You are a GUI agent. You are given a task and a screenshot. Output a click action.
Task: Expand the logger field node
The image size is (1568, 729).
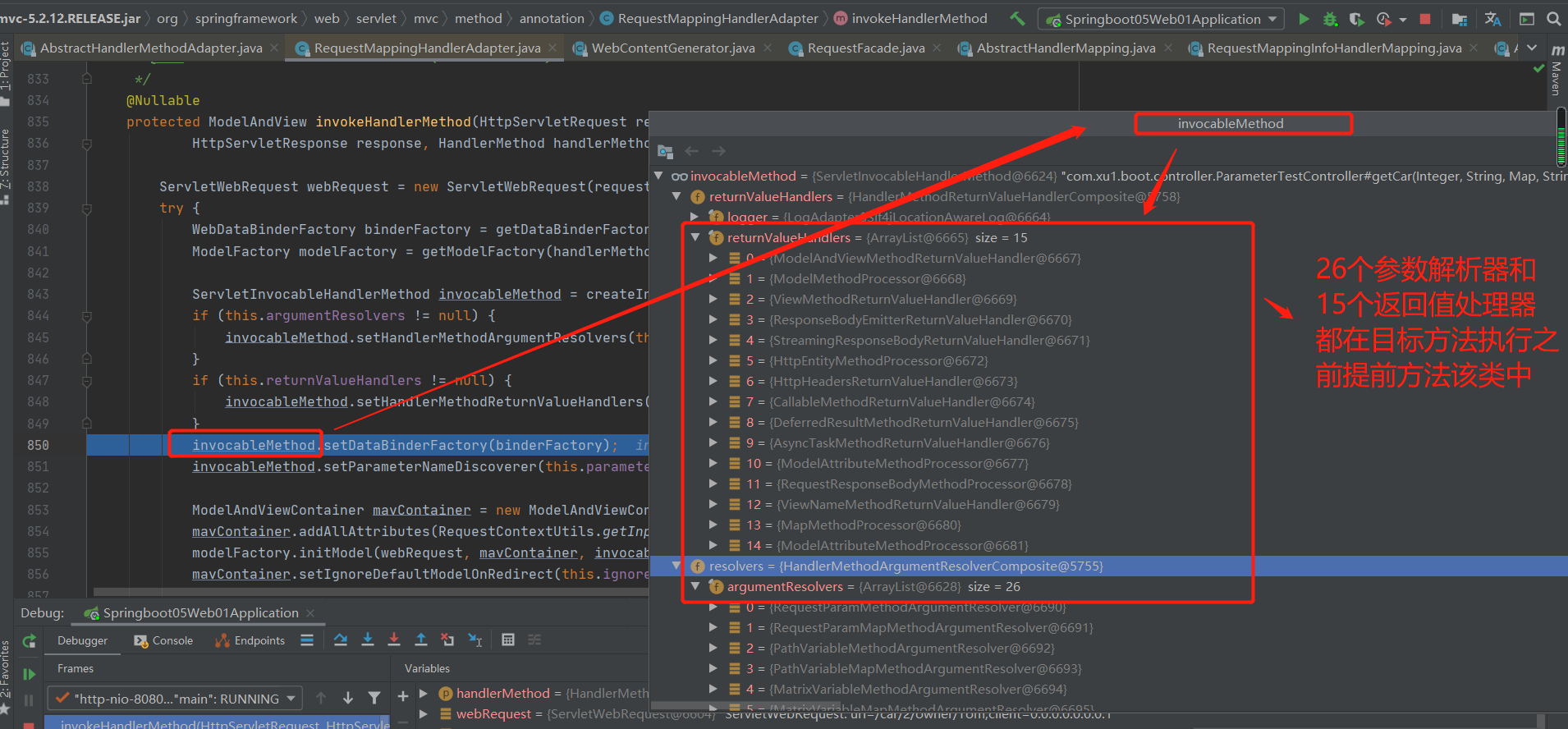point(695,217)
